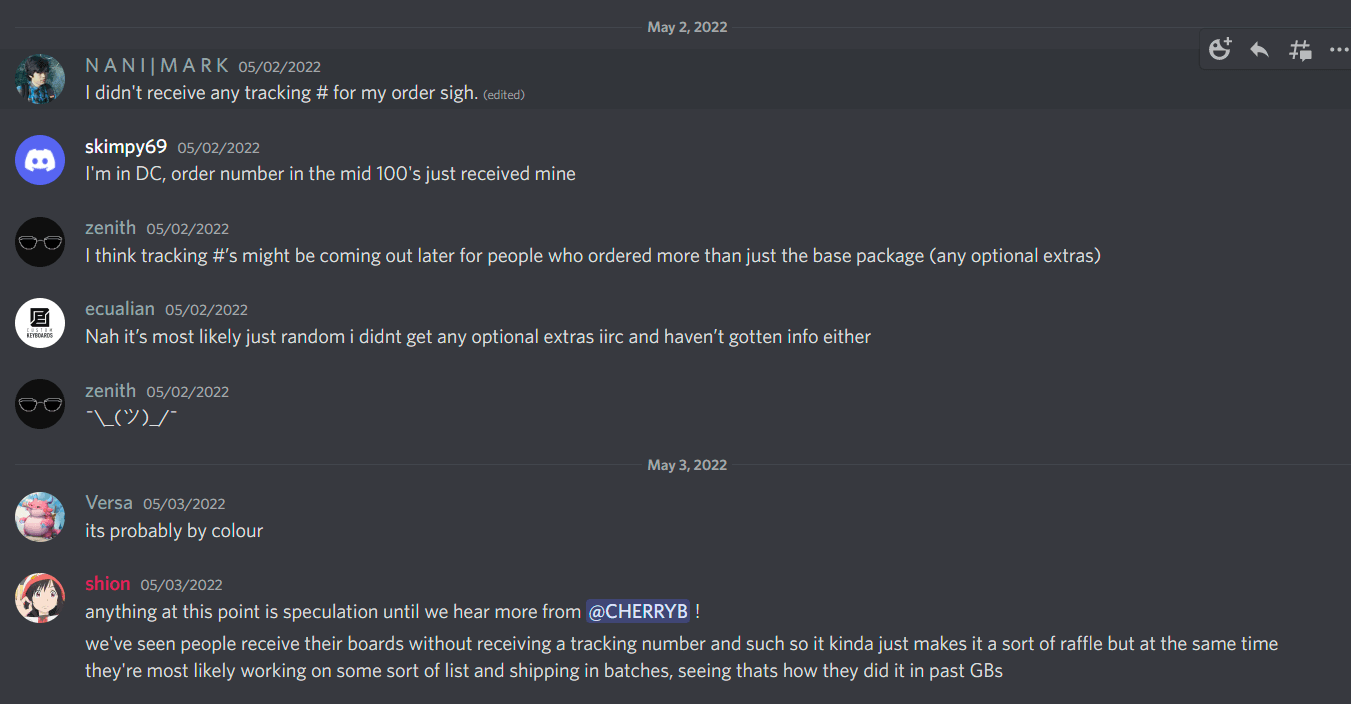Click zenith's username above the tracking #'s message
Screen dimensions: 1351x704
click(x=110, y=228)
